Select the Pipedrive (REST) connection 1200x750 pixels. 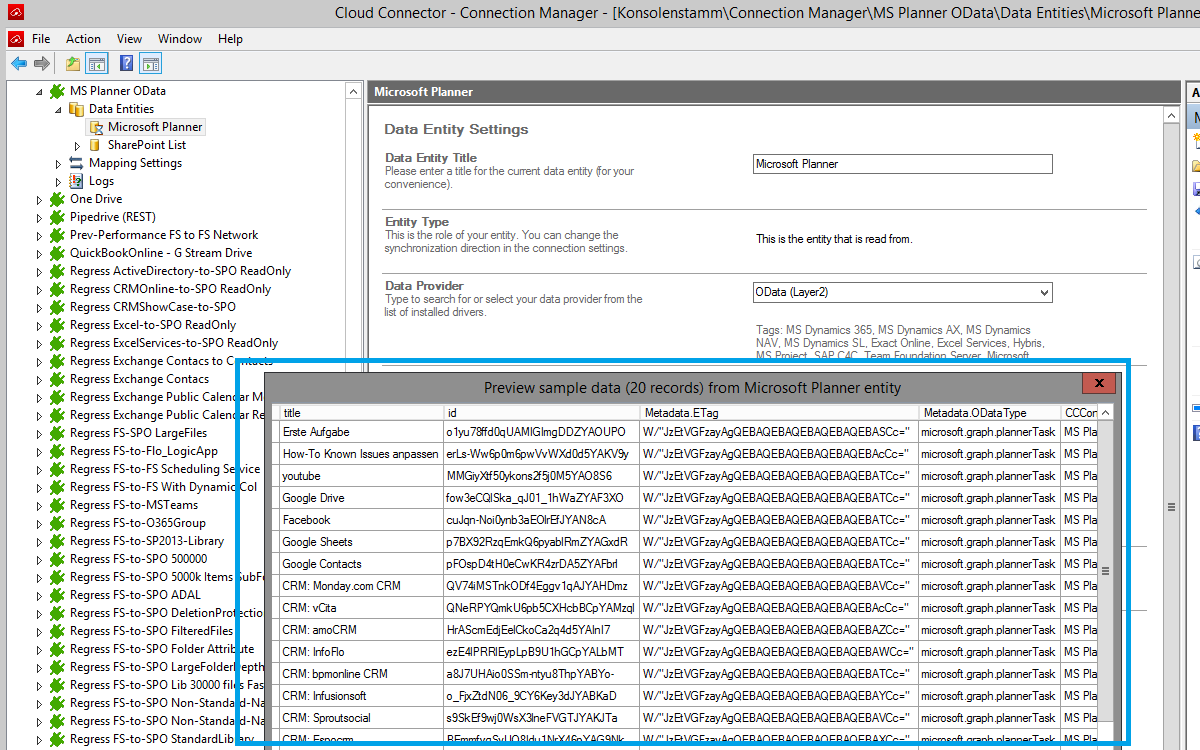point(112,217)
